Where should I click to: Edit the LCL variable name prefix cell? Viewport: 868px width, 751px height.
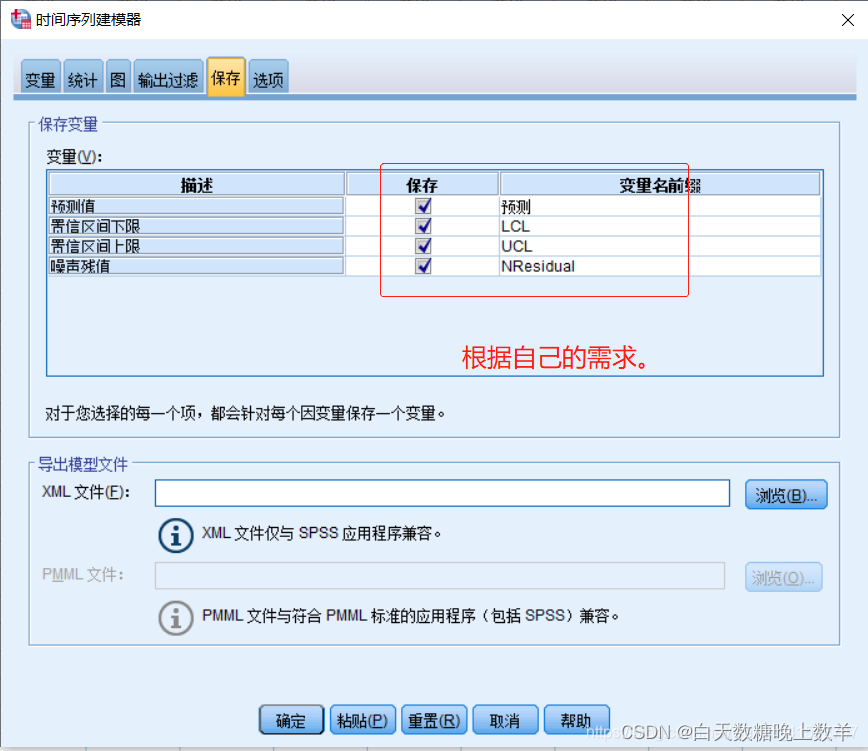pos(660,226)
